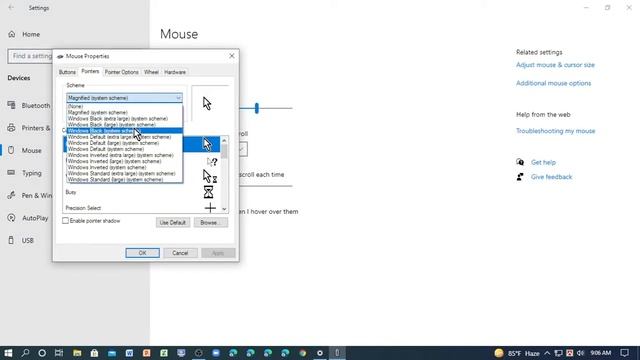
Task: Choose Windows Inverted (system scheme)
Action: click(x=124, y=168)
